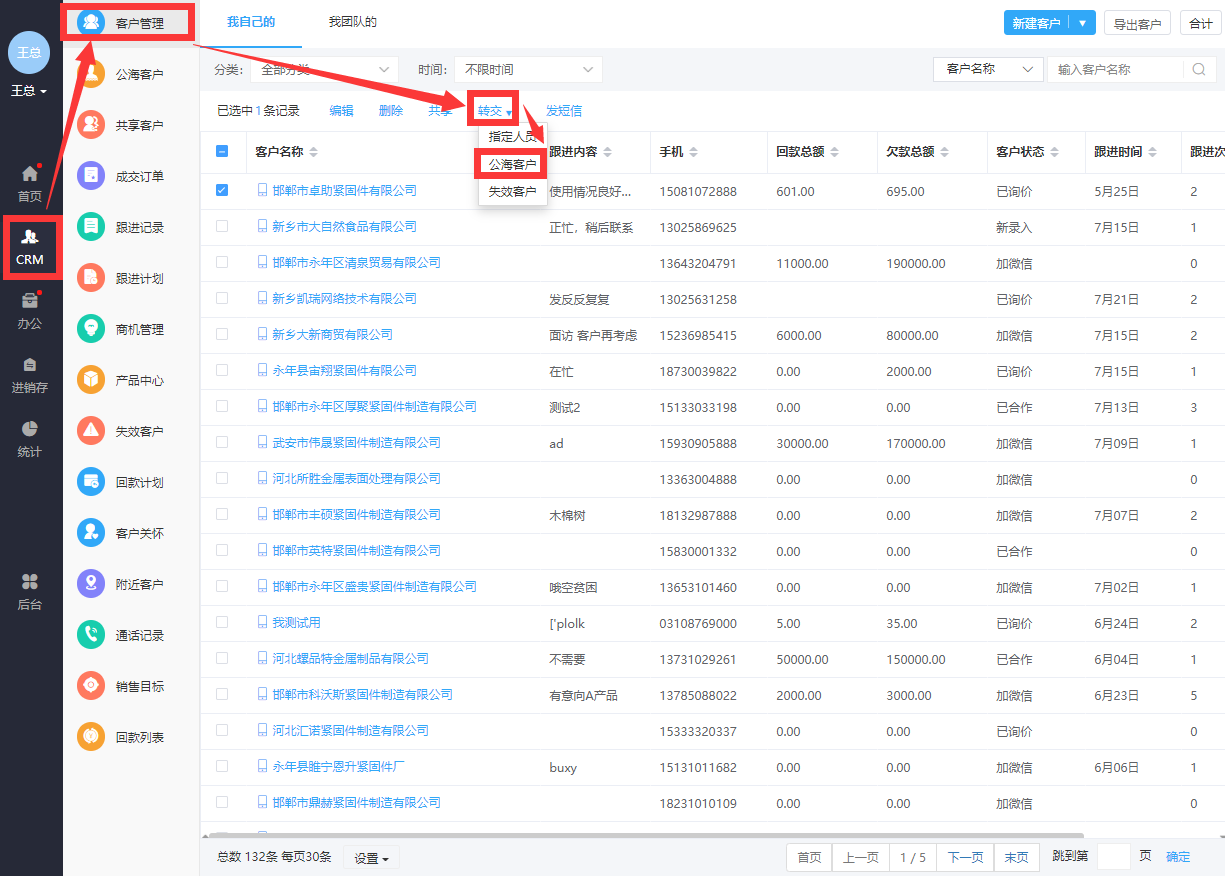
Task: Open 跟进计划 sidebar icon
Action: point(91,278)
